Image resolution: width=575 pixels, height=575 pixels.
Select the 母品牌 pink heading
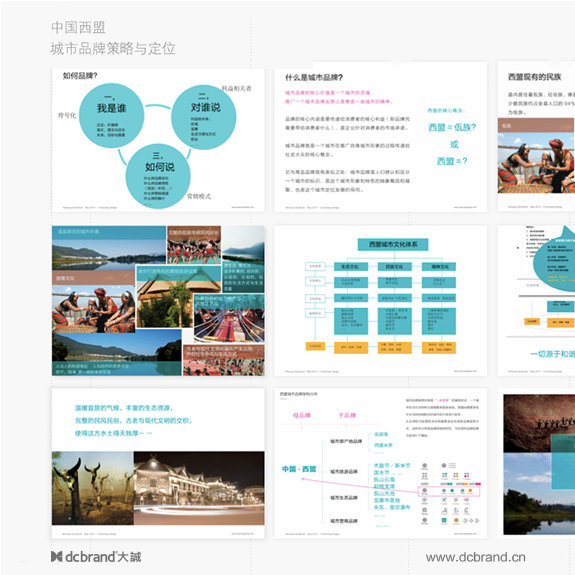(x=301, y=415)
